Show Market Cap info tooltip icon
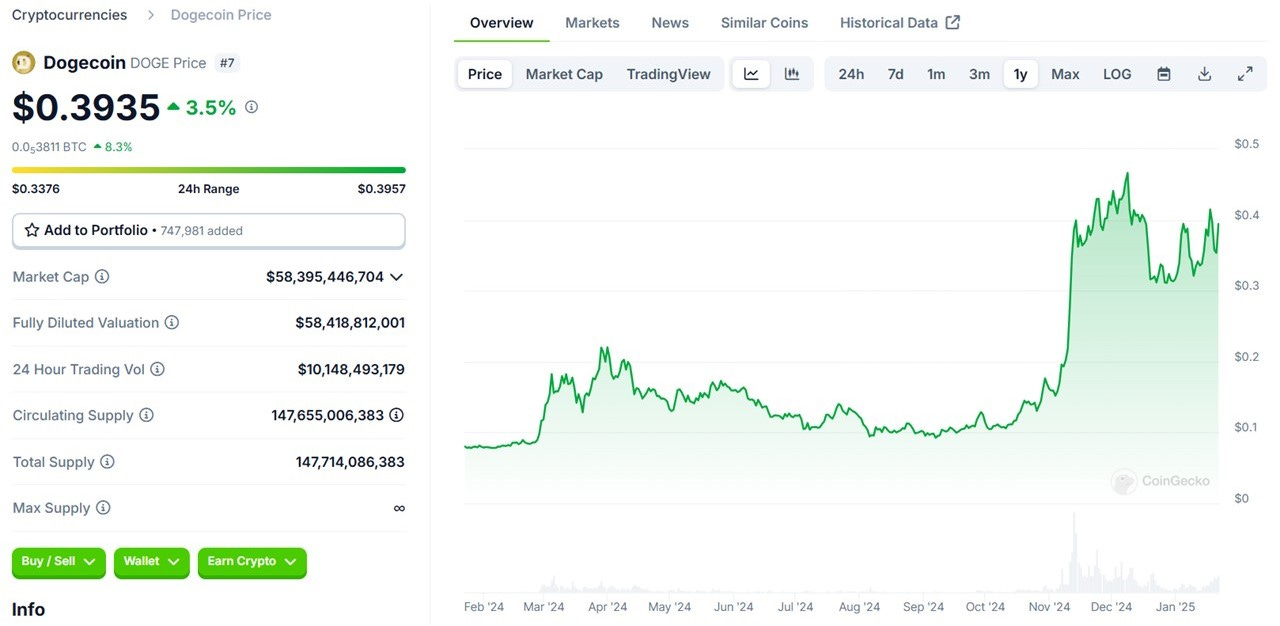Viewport: 1280px width, 626px height. 102,277
